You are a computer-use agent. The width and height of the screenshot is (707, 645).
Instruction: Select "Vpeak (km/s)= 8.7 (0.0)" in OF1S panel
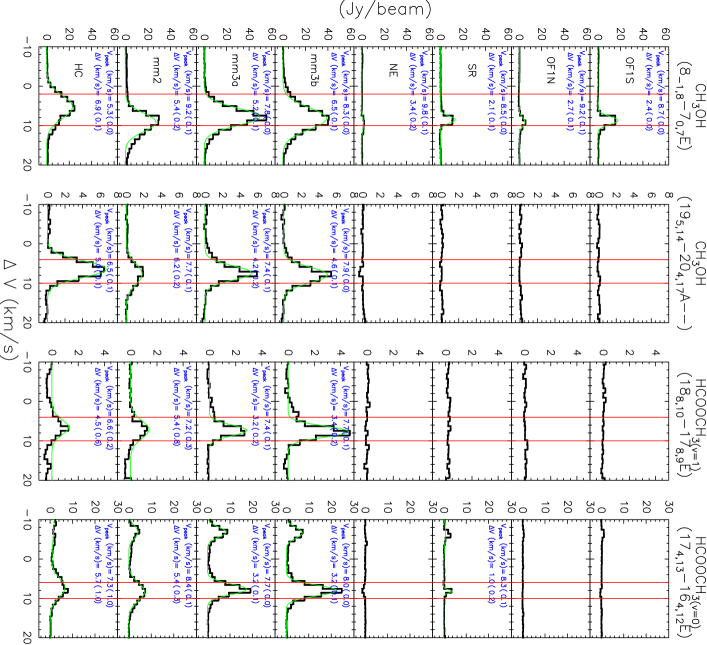661,90
